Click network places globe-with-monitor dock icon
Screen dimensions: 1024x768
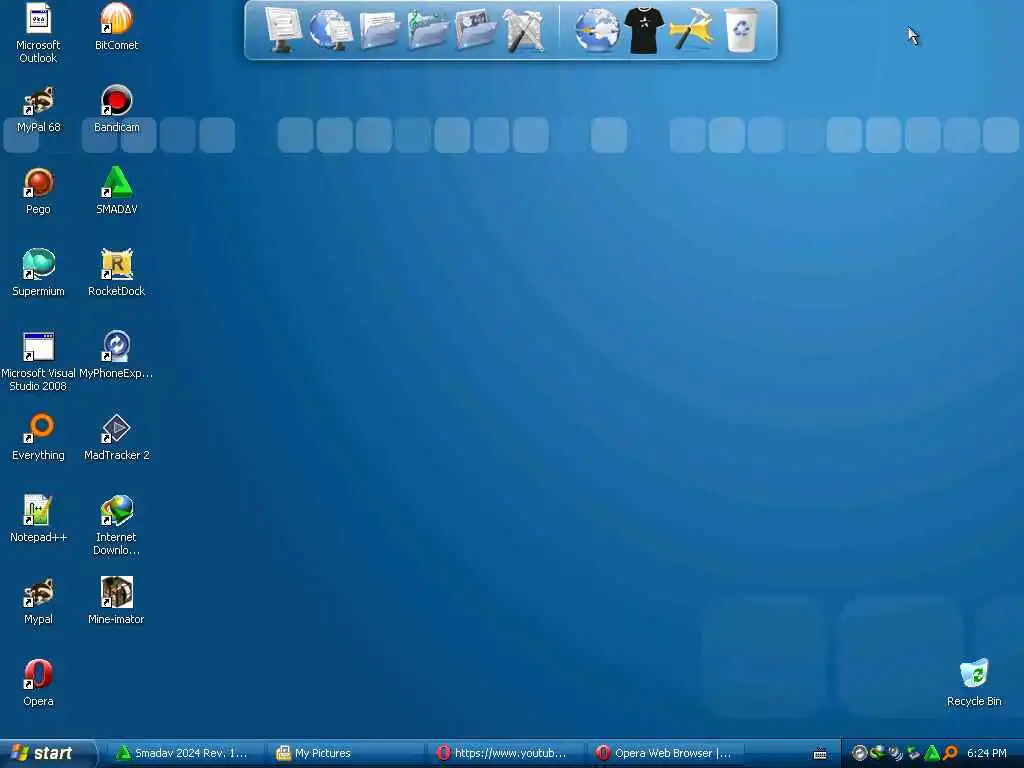click(330, 31)
